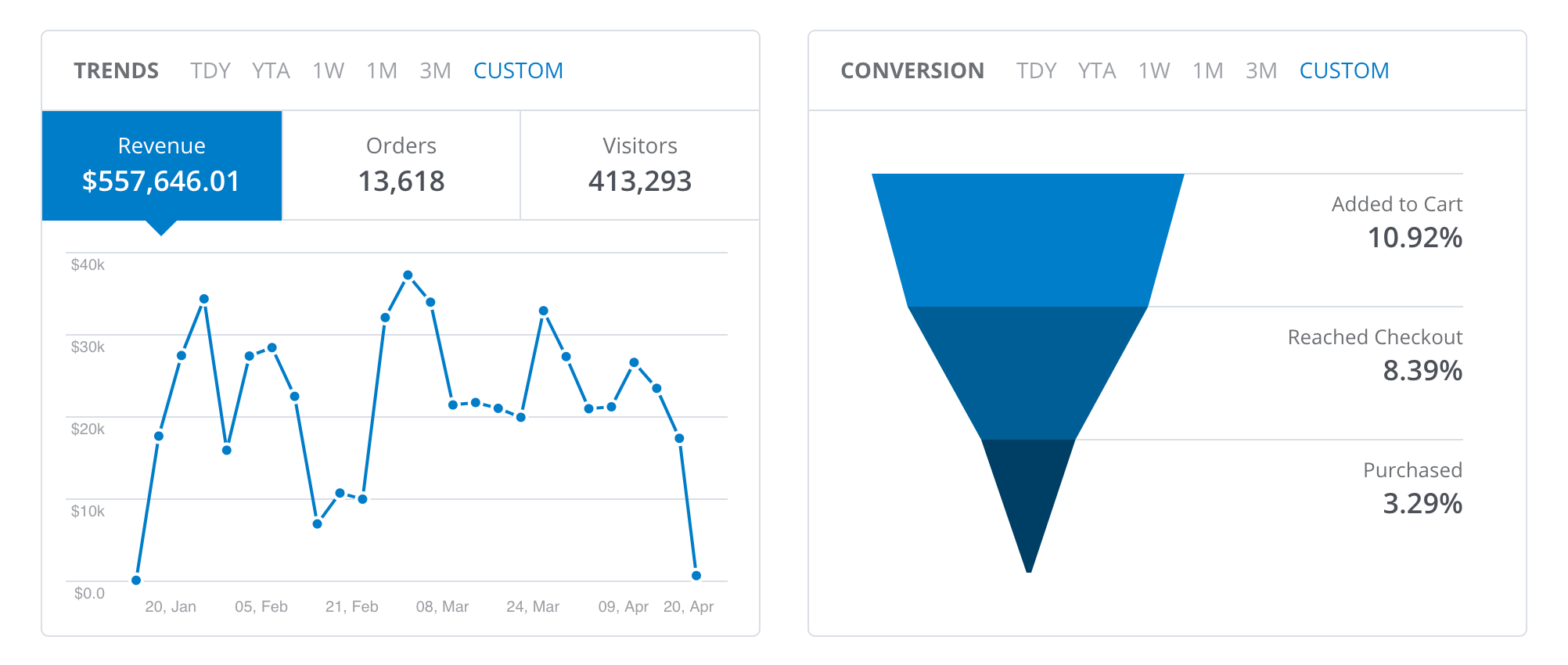
Task: Select TDY range in Conversion panel
Action: [x=1036, y=71]
